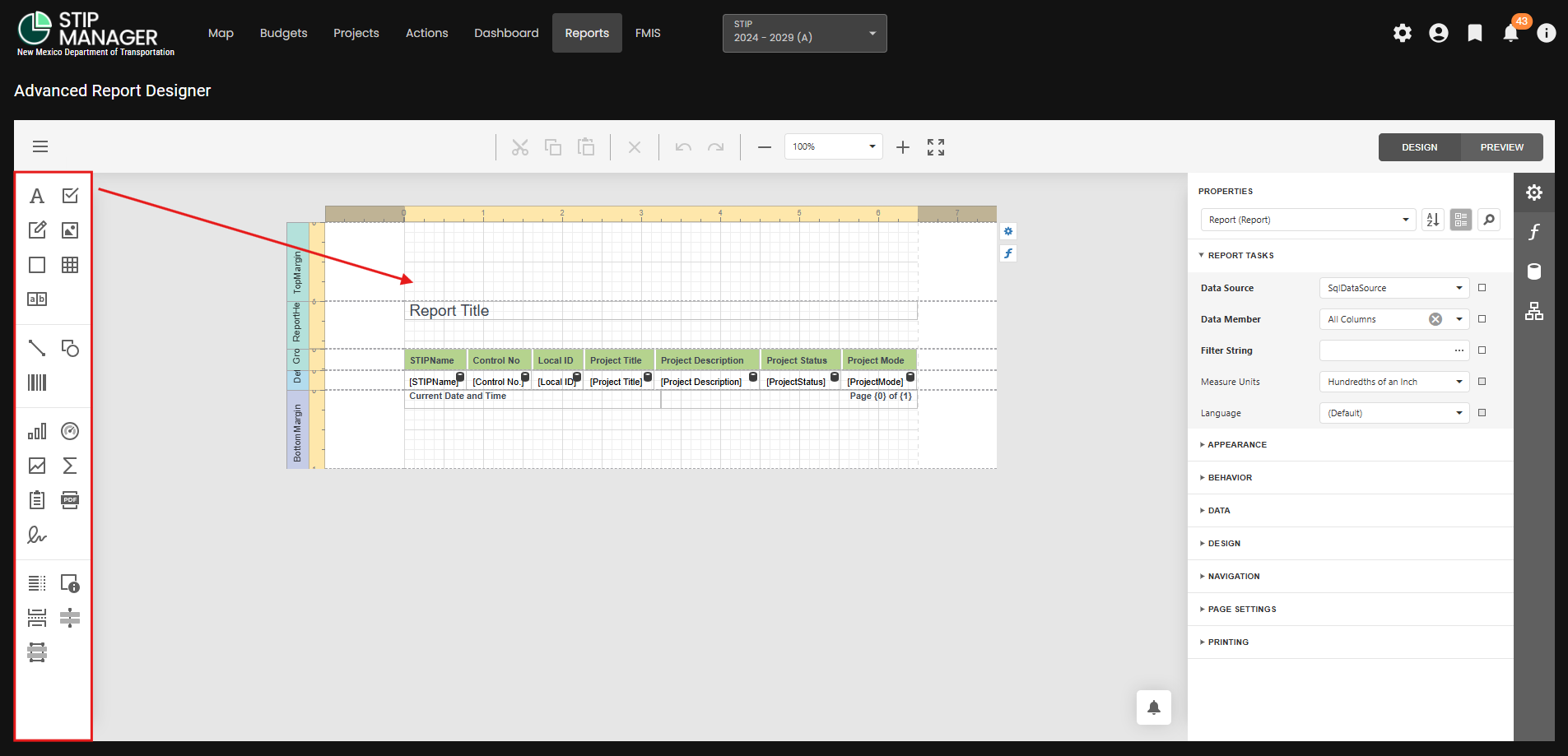Toggle the Measure Units property marker square
This screenshot has width=1568, height=756.
tap(1482, 382)
